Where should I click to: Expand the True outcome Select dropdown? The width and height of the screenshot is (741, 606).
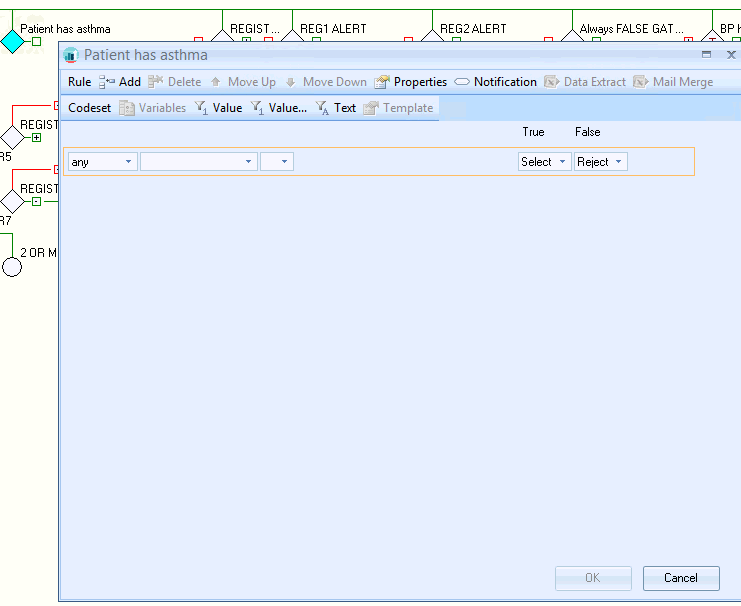click(x=544, y=162)
